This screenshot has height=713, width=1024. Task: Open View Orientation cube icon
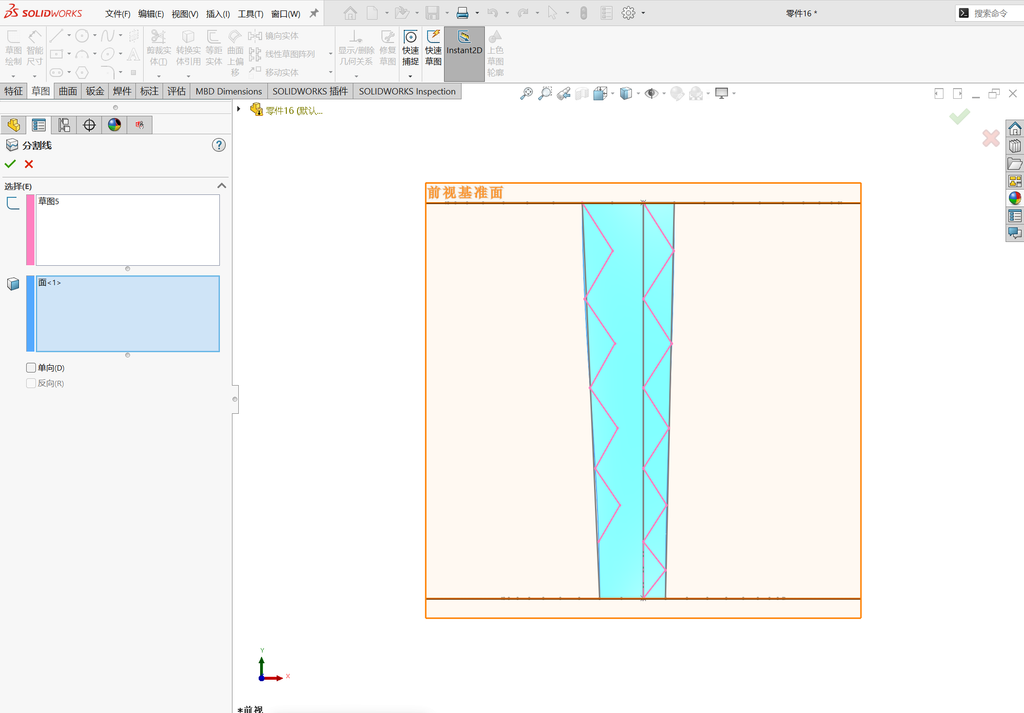tap(601, 93)
